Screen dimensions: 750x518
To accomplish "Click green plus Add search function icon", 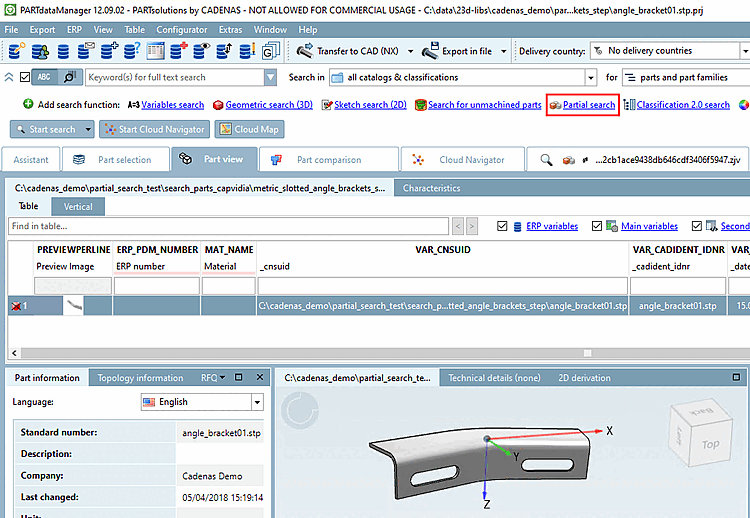I will 28,104.
